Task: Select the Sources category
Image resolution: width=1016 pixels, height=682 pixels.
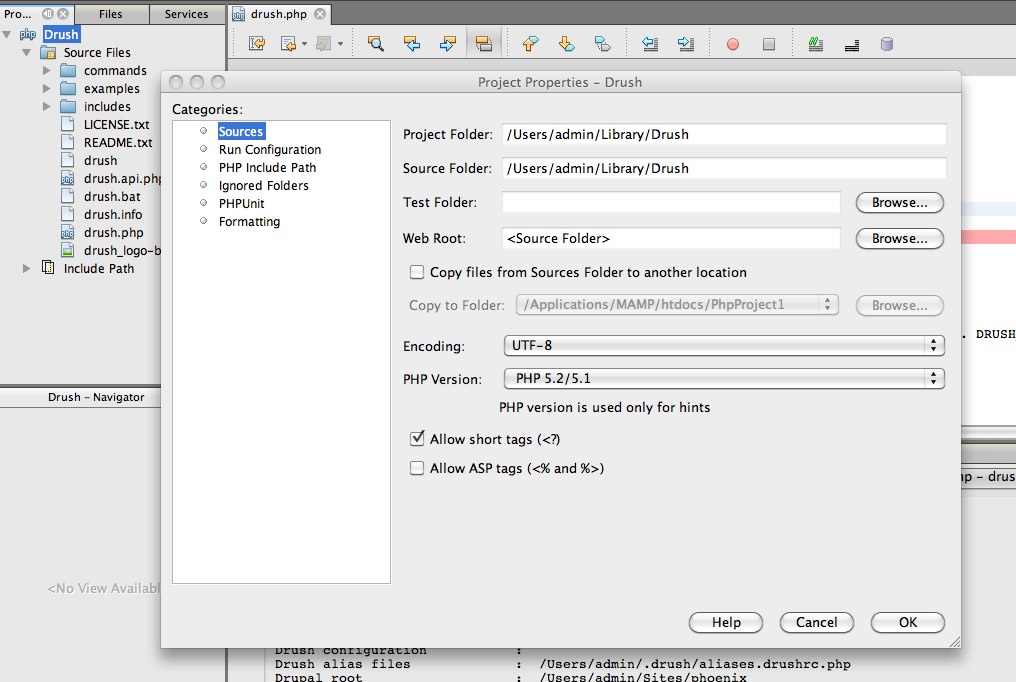Action: (x=241, y=131)
